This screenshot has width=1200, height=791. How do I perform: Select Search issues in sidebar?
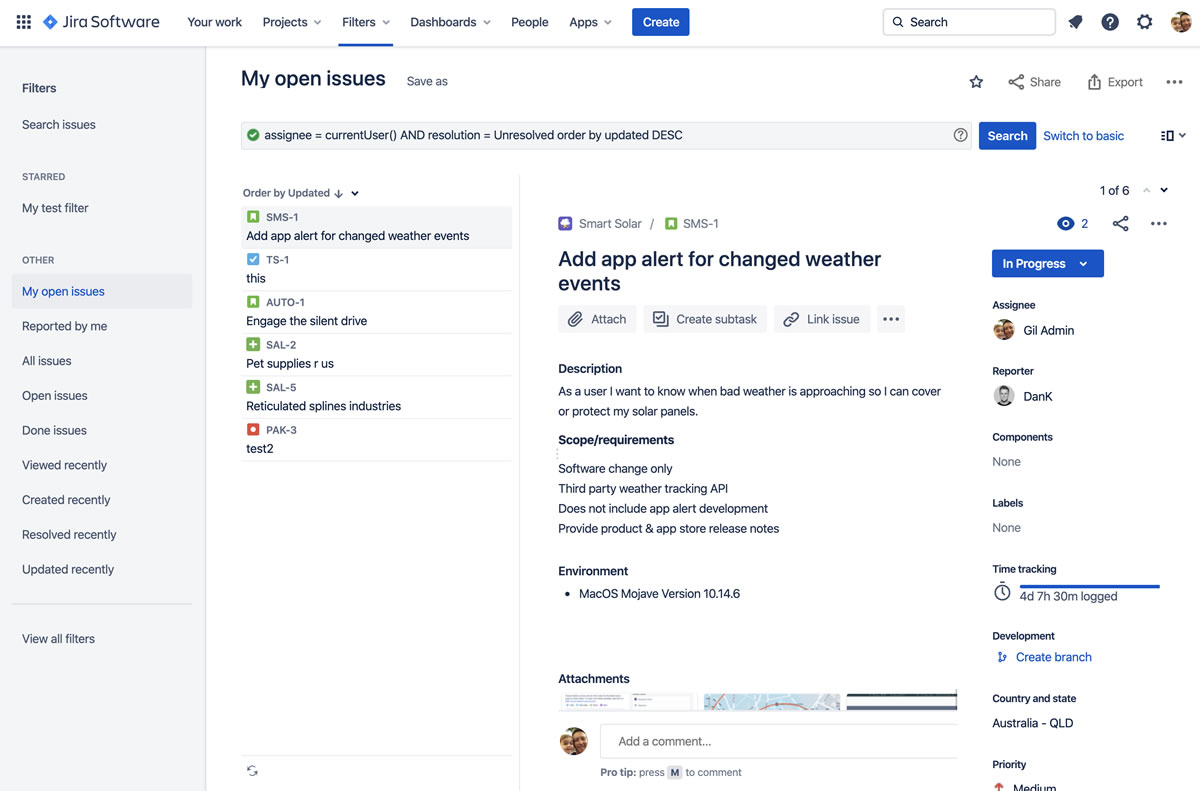click(59, 125)
